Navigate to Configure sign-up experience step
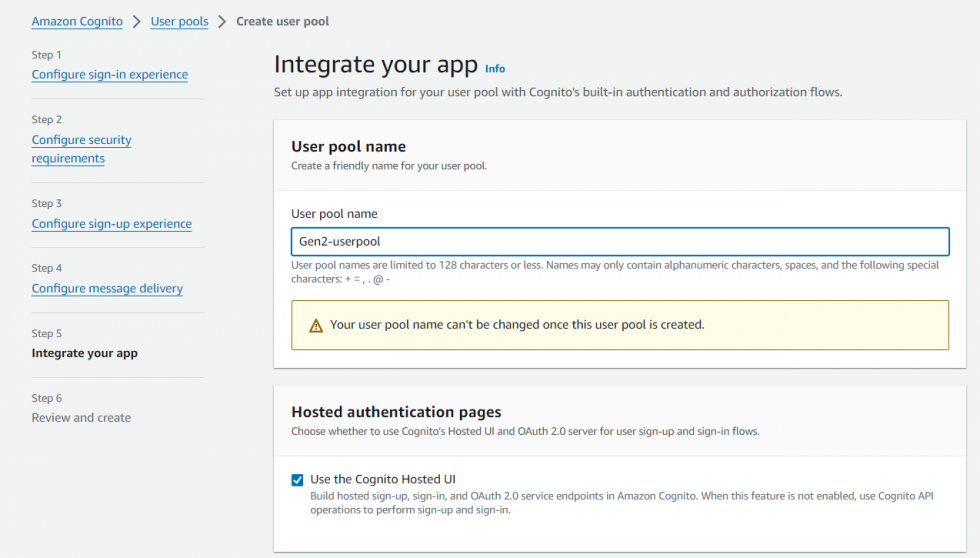Screen dimensions: 980x558 [x=111, y=224]
